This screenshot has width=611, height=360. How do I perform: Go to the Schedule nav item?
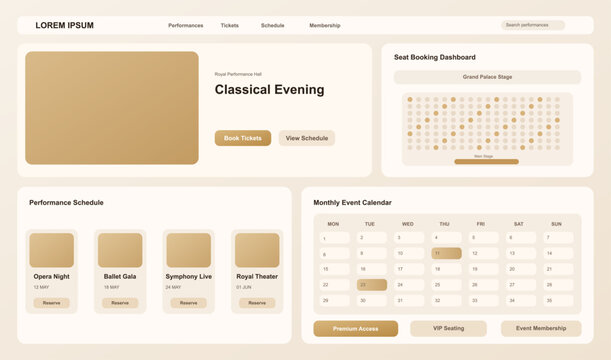[272, 25]
